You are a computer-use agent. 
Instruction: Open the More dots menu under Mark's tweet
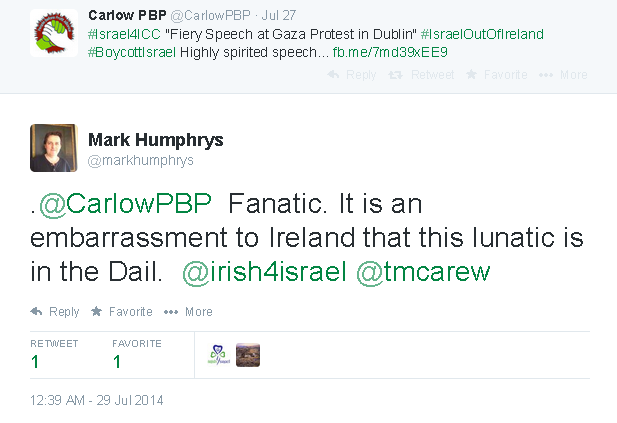pos(171,312)
